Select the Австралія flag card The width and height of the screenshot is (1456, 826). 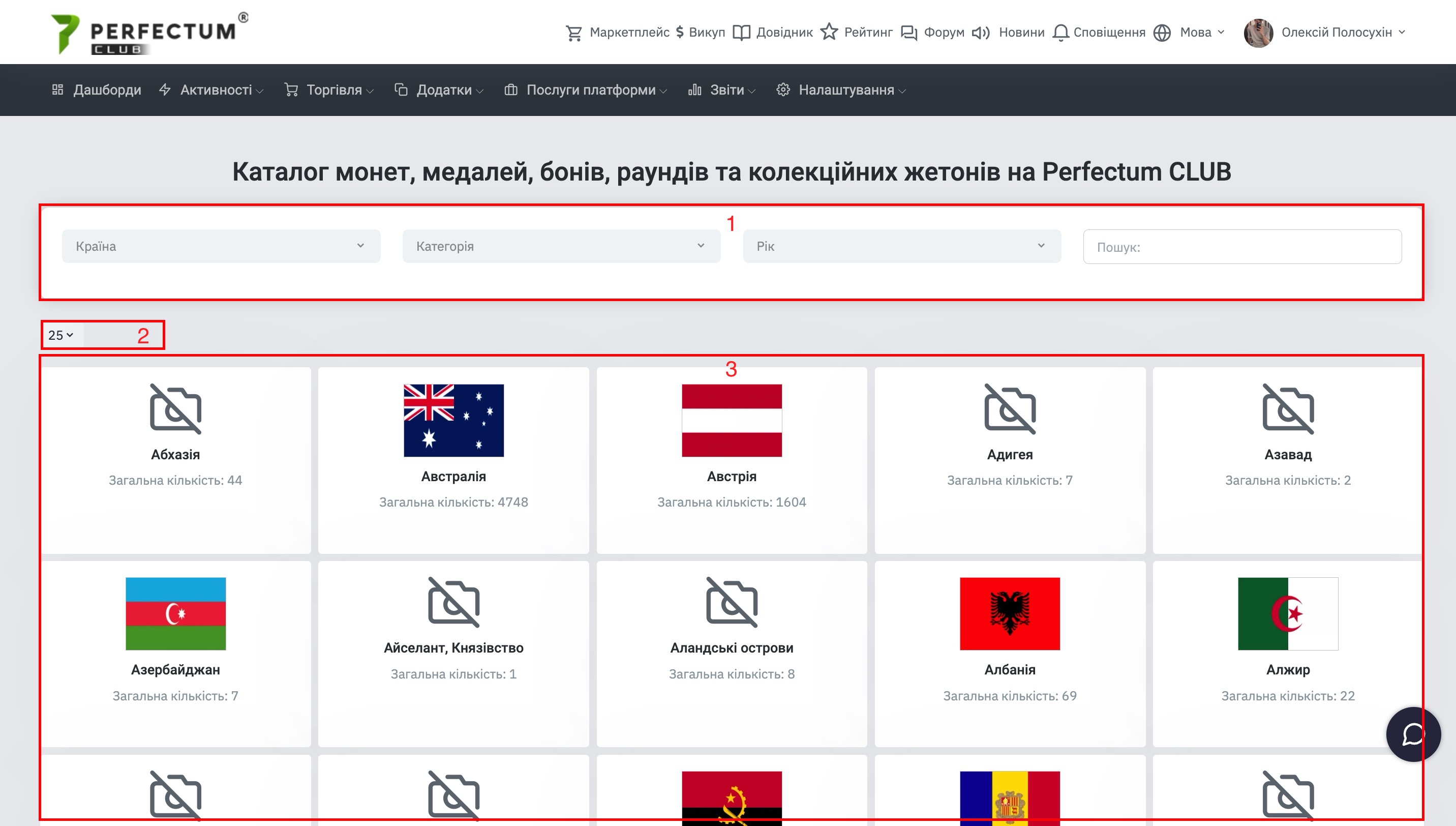point(453,460)
